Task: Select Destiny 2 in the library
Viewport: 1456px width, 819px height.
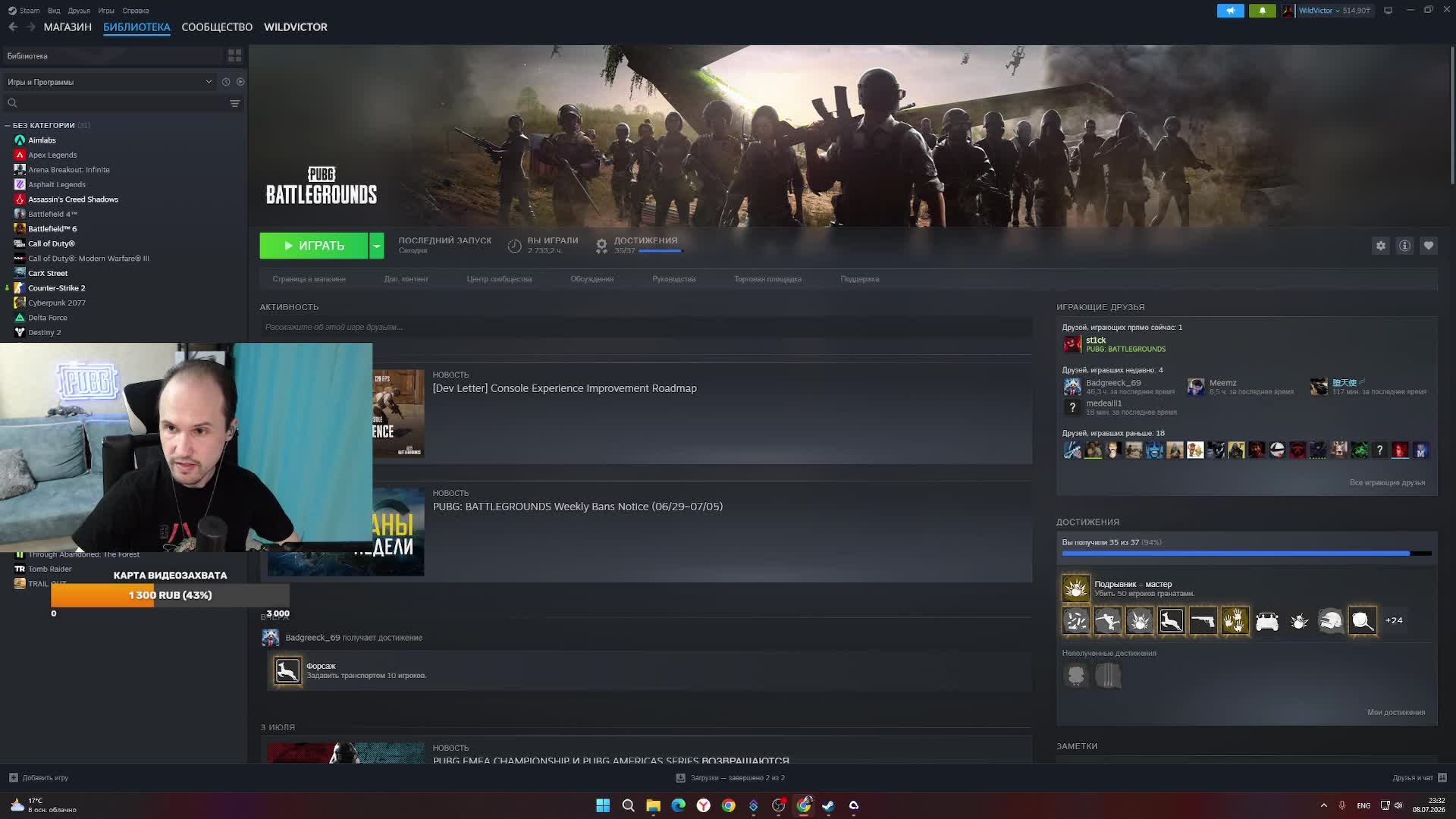Action: [x=44, y=332]
